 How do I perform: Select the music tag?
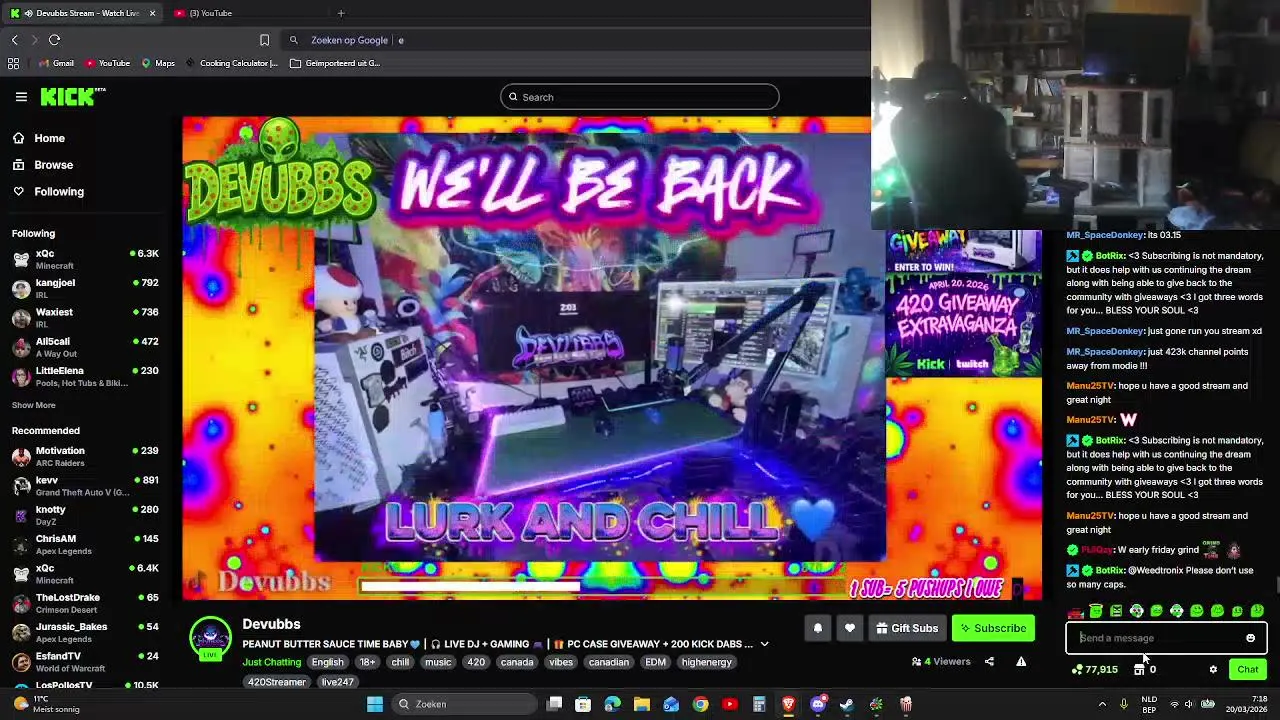point(438,662)
